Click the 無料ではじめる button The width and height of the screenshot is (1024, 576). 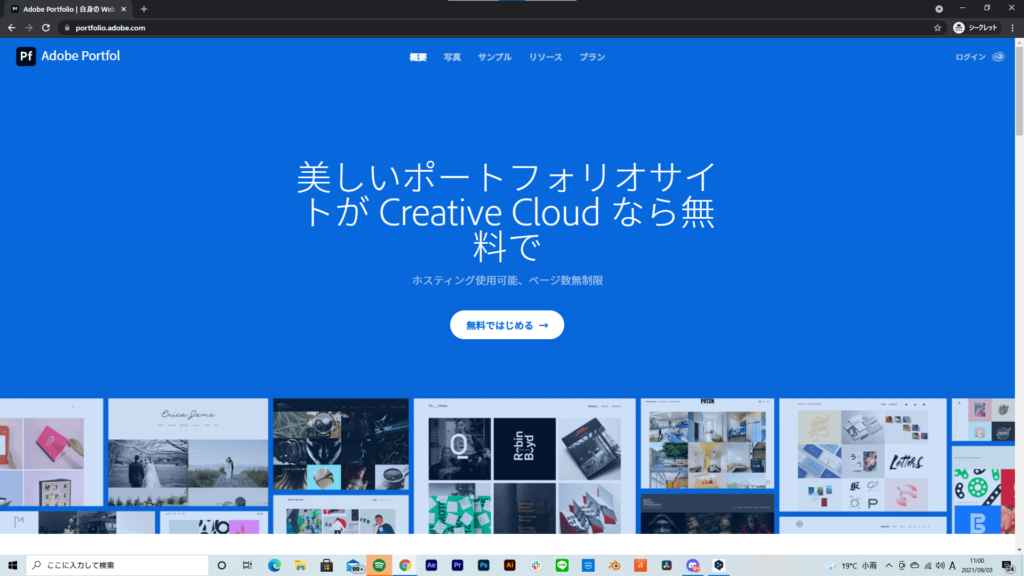pyautogui.click(x=507, y=325)
